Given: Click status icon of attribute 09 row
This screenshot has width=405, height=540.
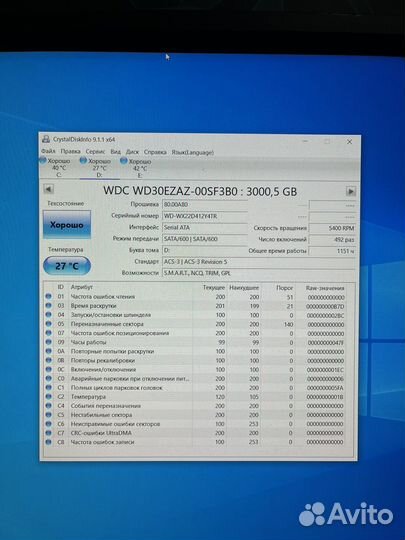Looking at the screenshot, I should 48,342.
